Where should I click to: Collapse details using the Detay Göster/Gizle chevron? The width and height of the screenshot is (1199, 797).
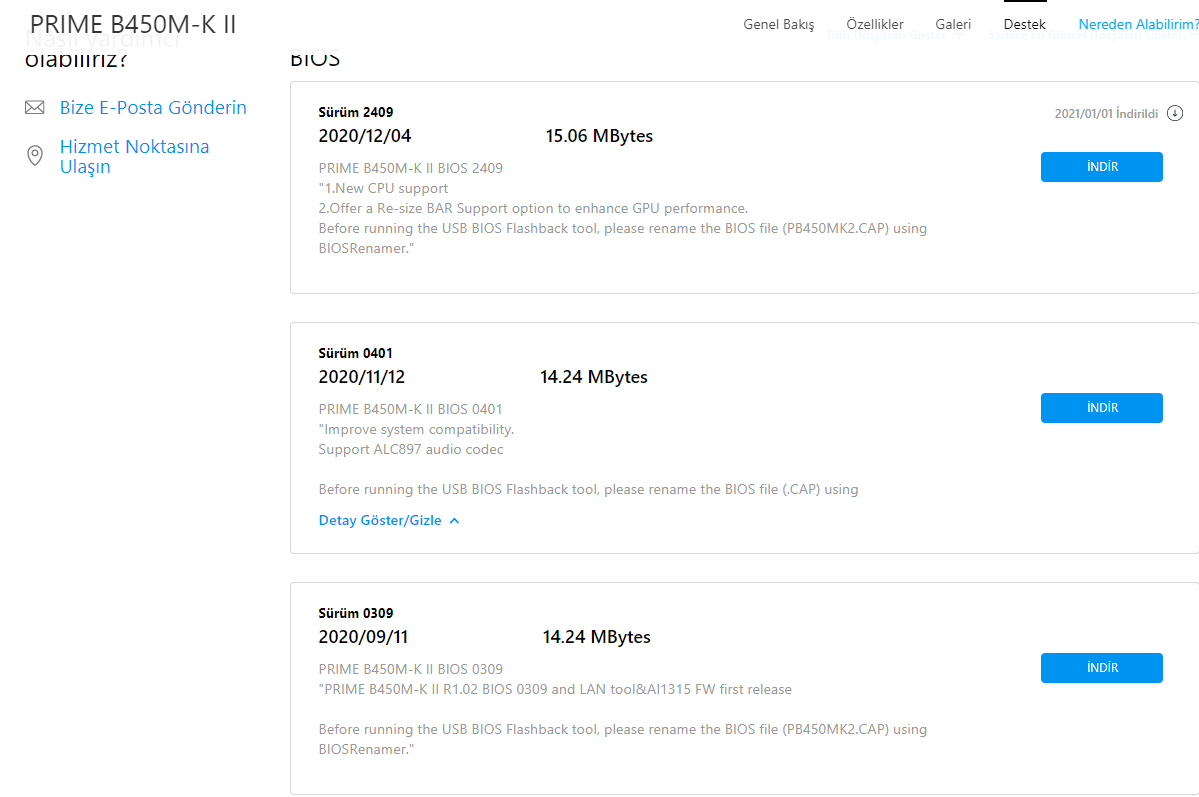[x=454, y=521]
